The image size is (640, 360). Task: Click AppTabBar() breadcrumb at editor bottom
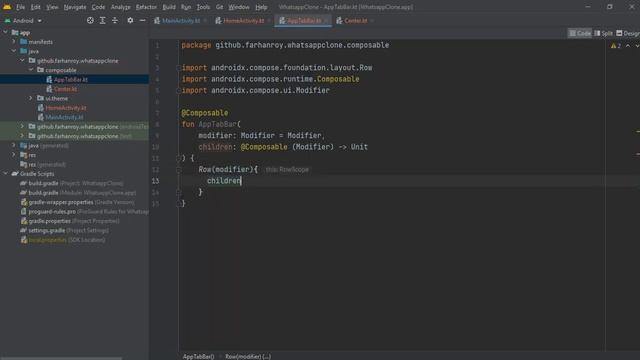198,356
